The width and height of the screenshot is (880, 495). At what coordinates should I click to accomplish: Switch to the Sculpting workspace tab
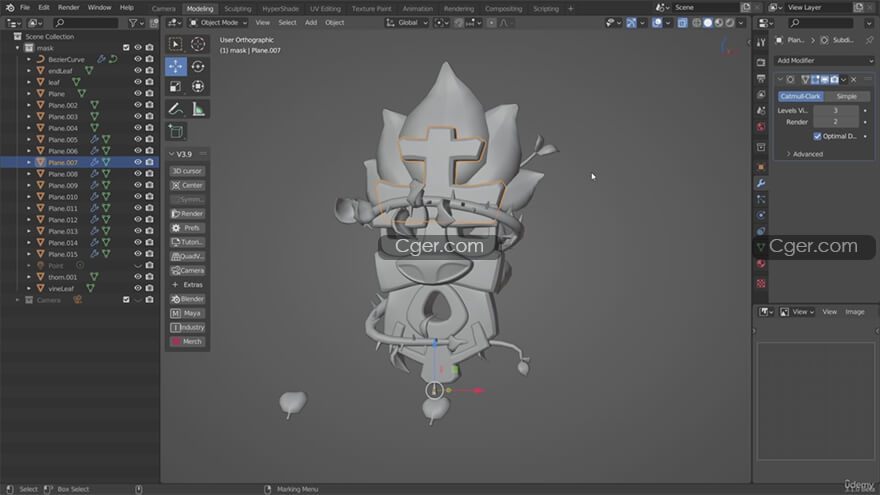[237, 8]
